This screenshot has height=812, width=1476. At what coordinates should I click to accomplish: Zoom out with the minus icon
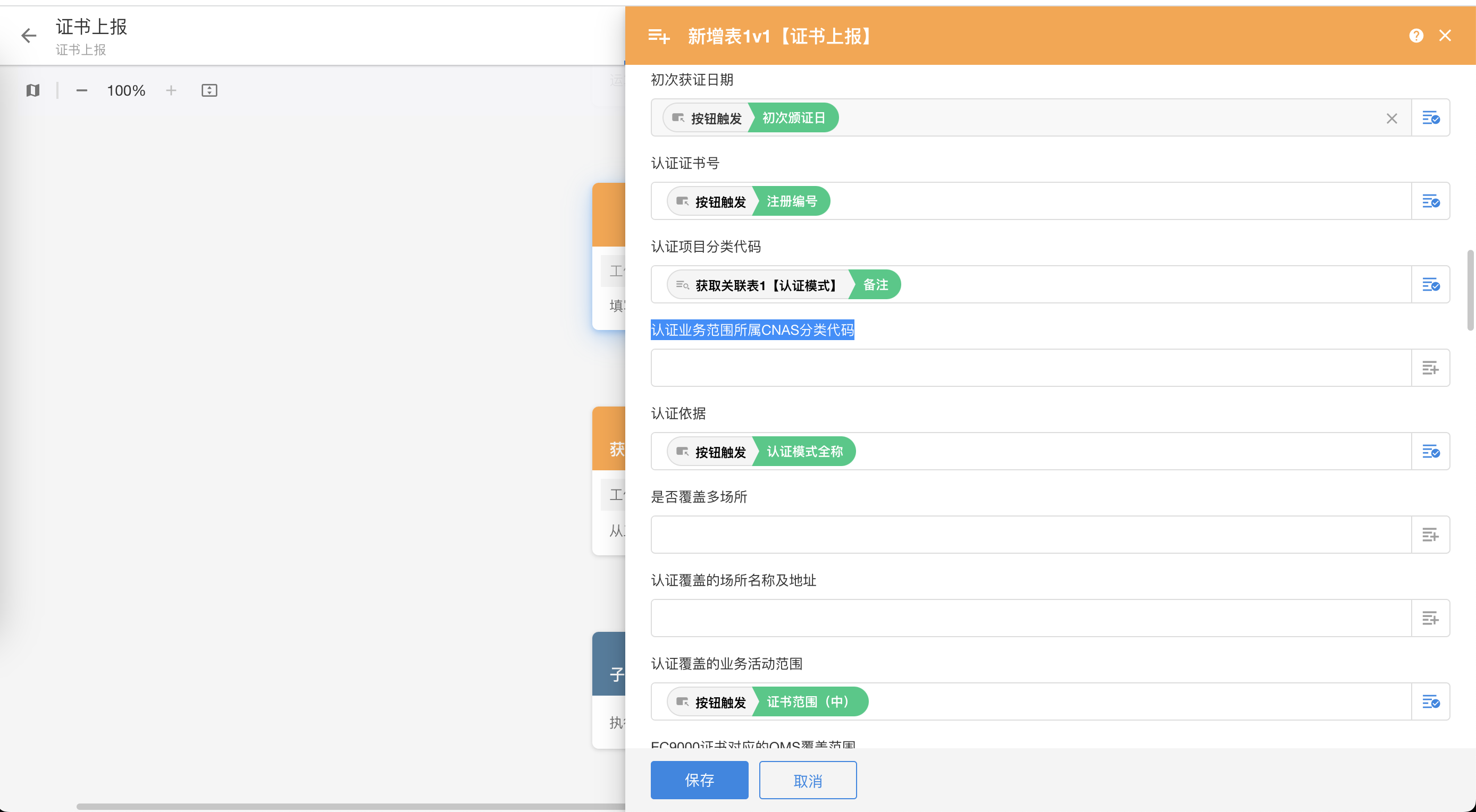81,90
